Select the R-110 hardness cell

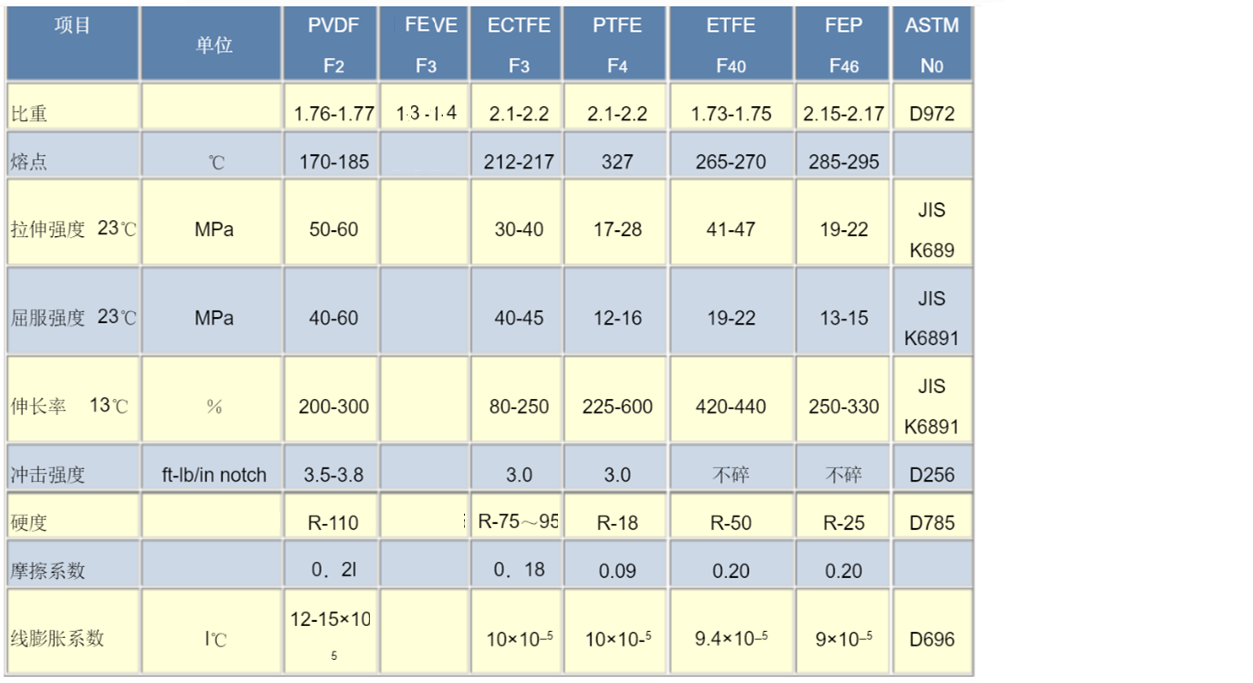[333, 522]
